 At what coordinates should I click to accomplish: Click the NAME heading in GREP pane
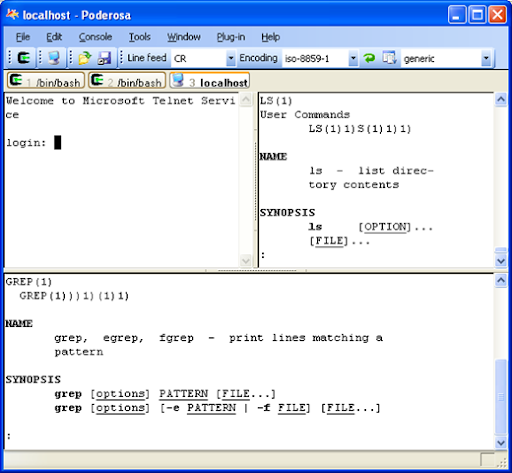point(19,324)
